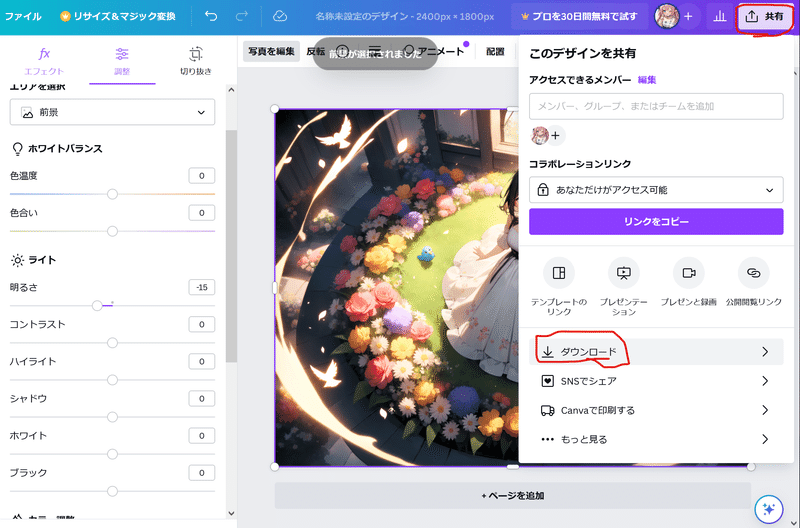Click the left panel scrollbar down arrow

pos(231,513)
